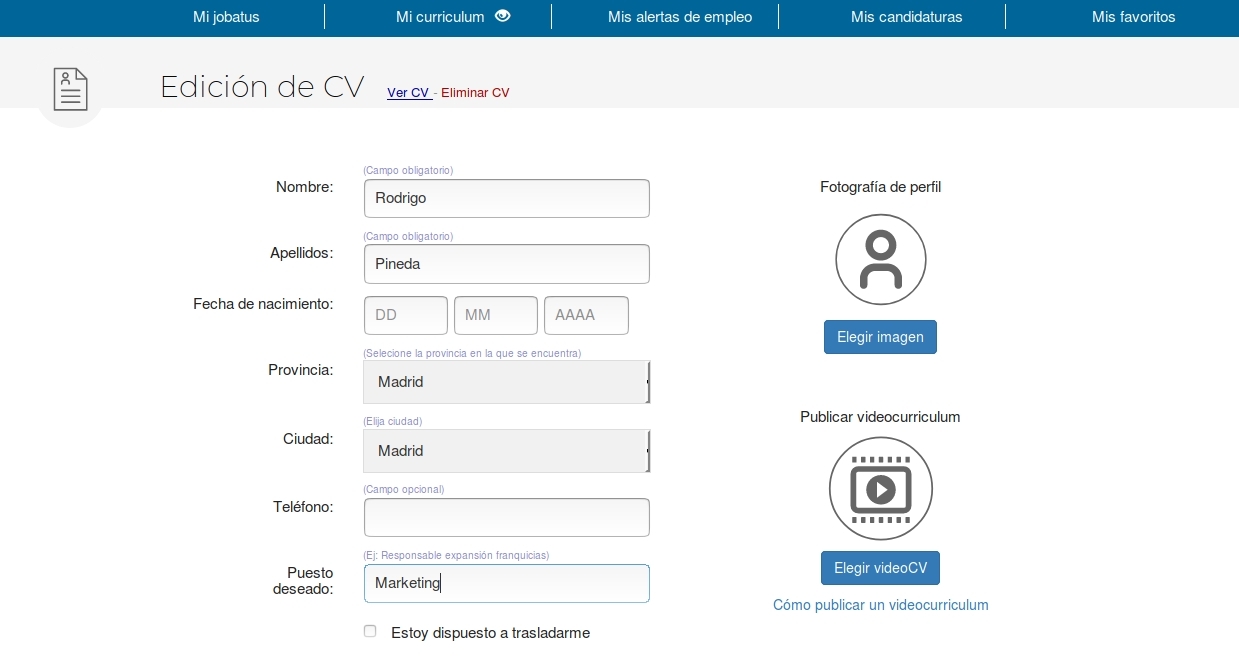Image resolution: width=1239 pixels, height=661 pixels.
Task: Open the Cómo publicar un videocurriculum link
Action: point(880,605)
